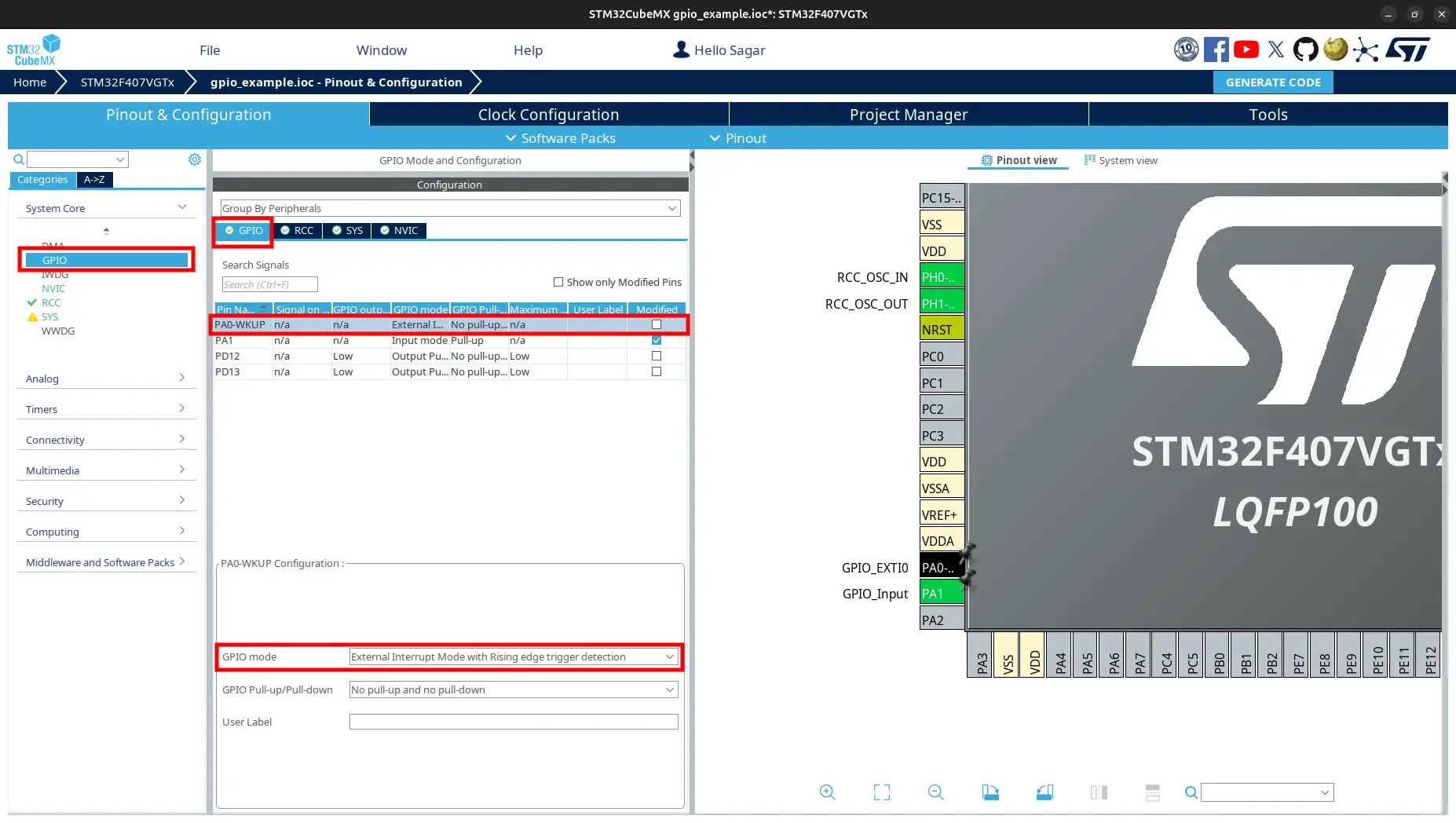Image resolution: width=1456 pixels, height=823 pixels.
Task: Rotate the chip clockwise
Action: click(990, 792)
